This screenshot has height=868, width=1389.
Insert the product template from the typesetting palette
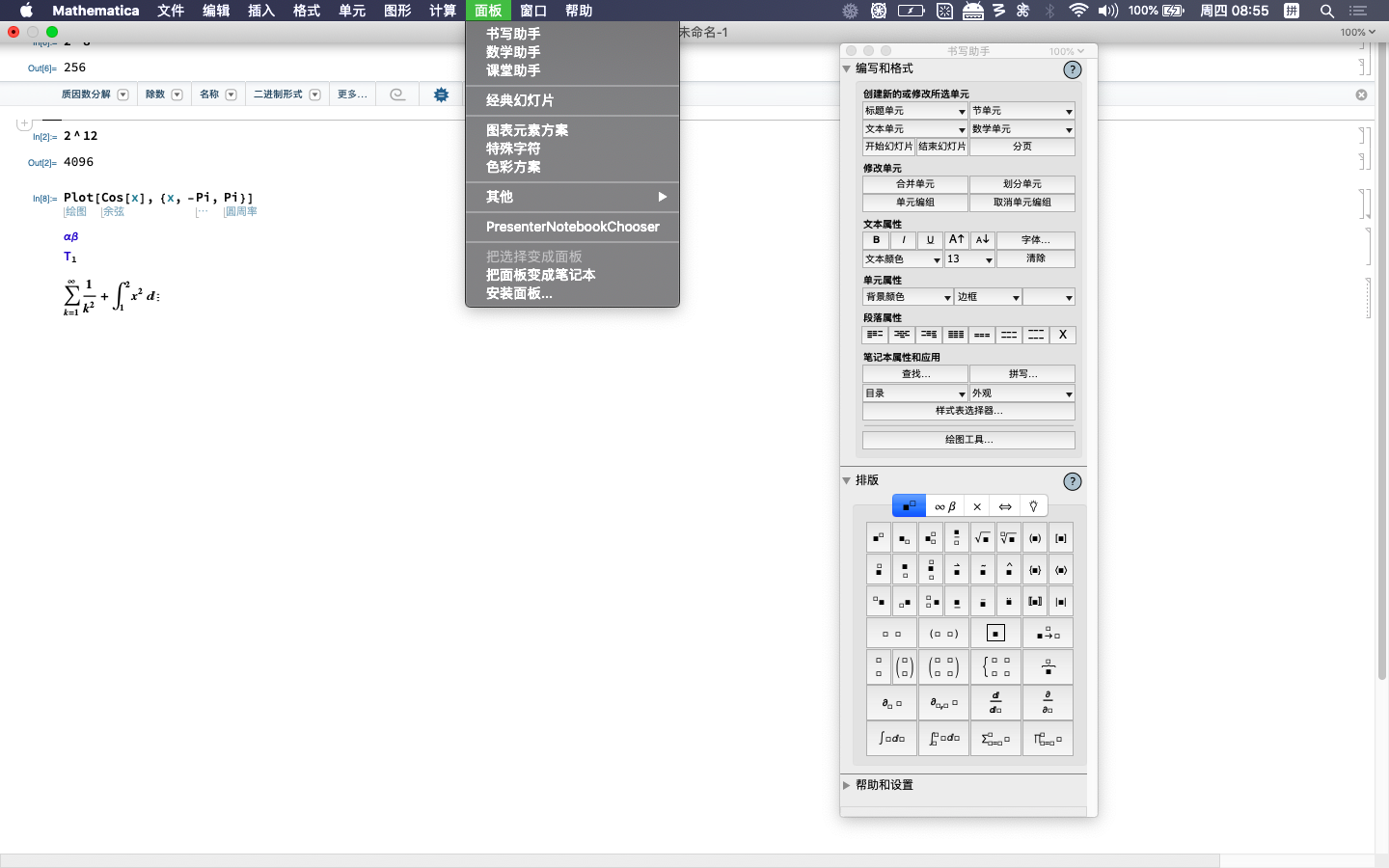[1048, 739]
